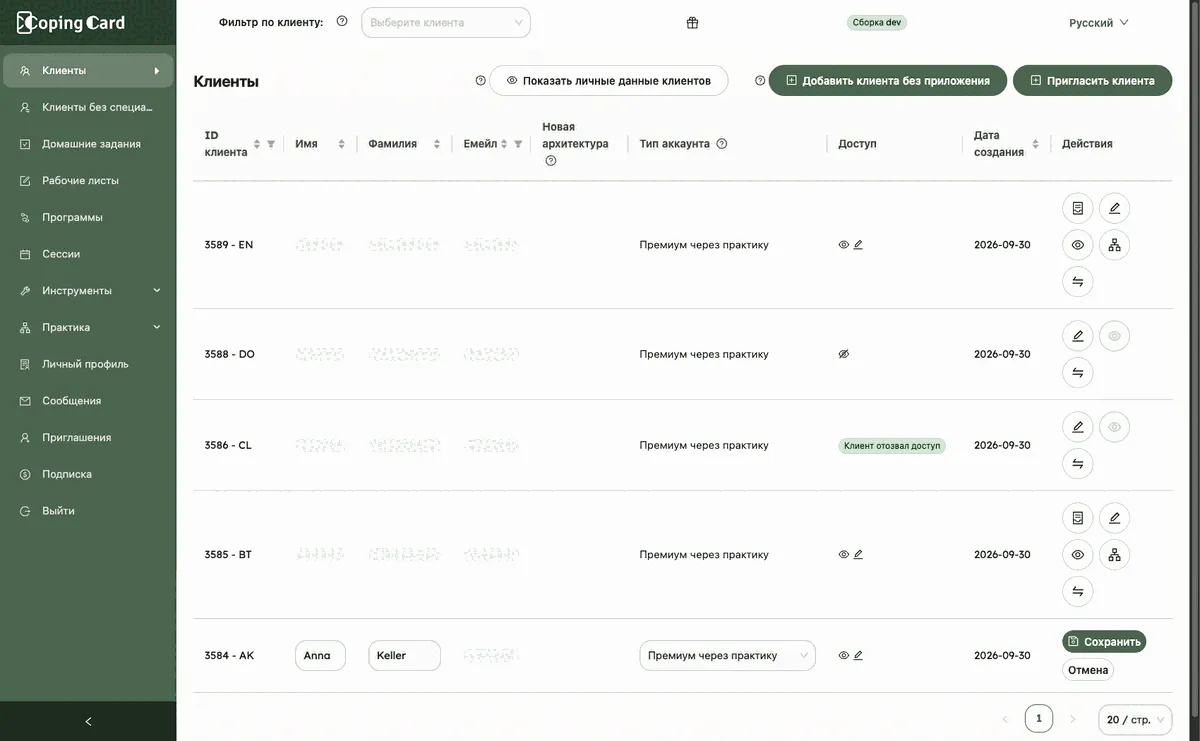The height and width of the screenshot is (741, 1200).
Task: Open the filter icon in ID клиента column
Action: [271, 144]
